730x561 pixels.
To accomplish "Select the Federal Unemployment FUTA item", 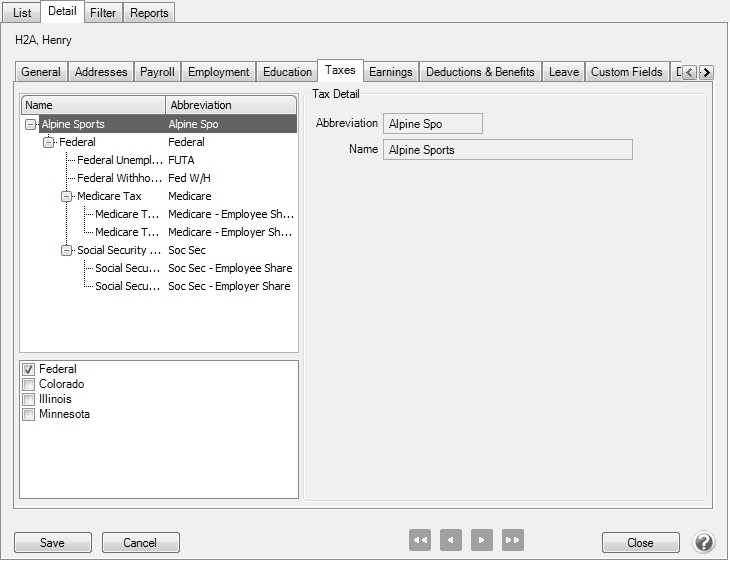I will [119, 160].
